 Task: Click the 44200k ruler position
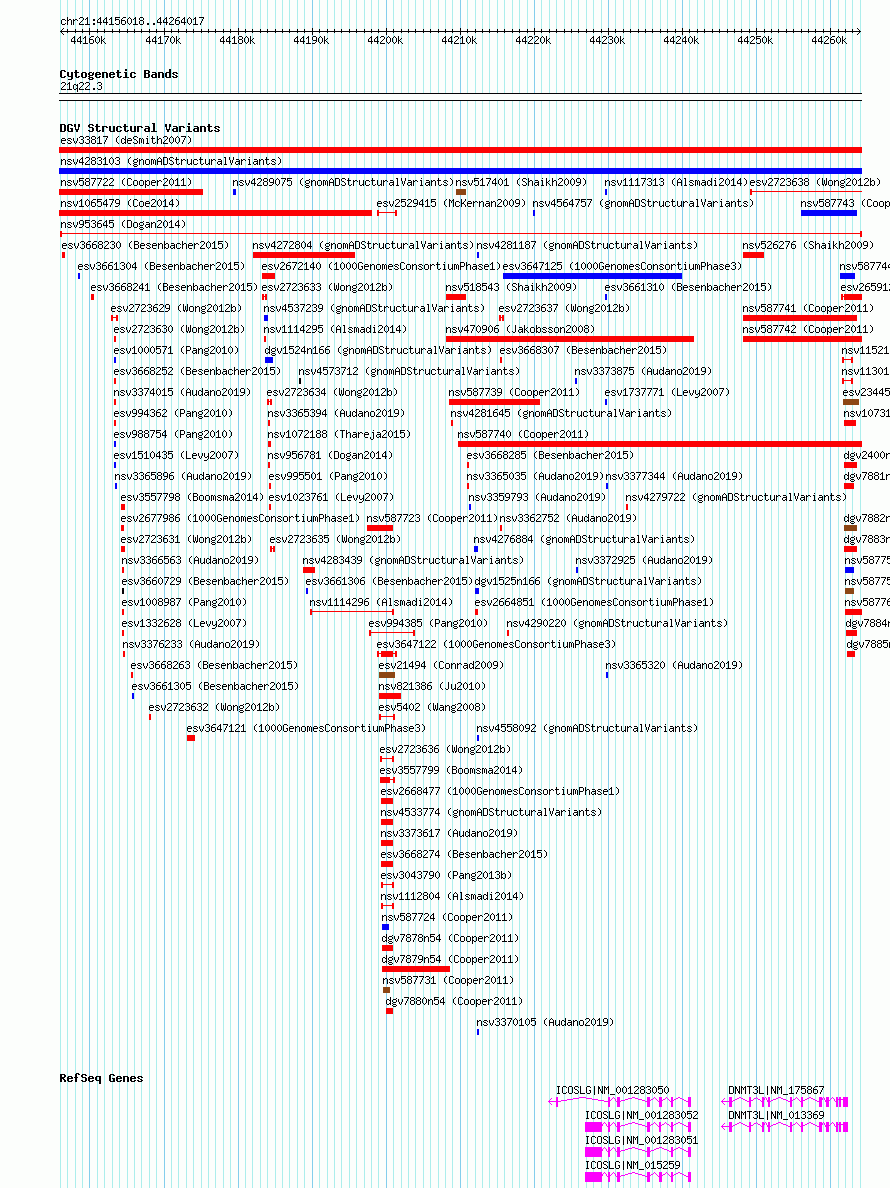[385, 40]
